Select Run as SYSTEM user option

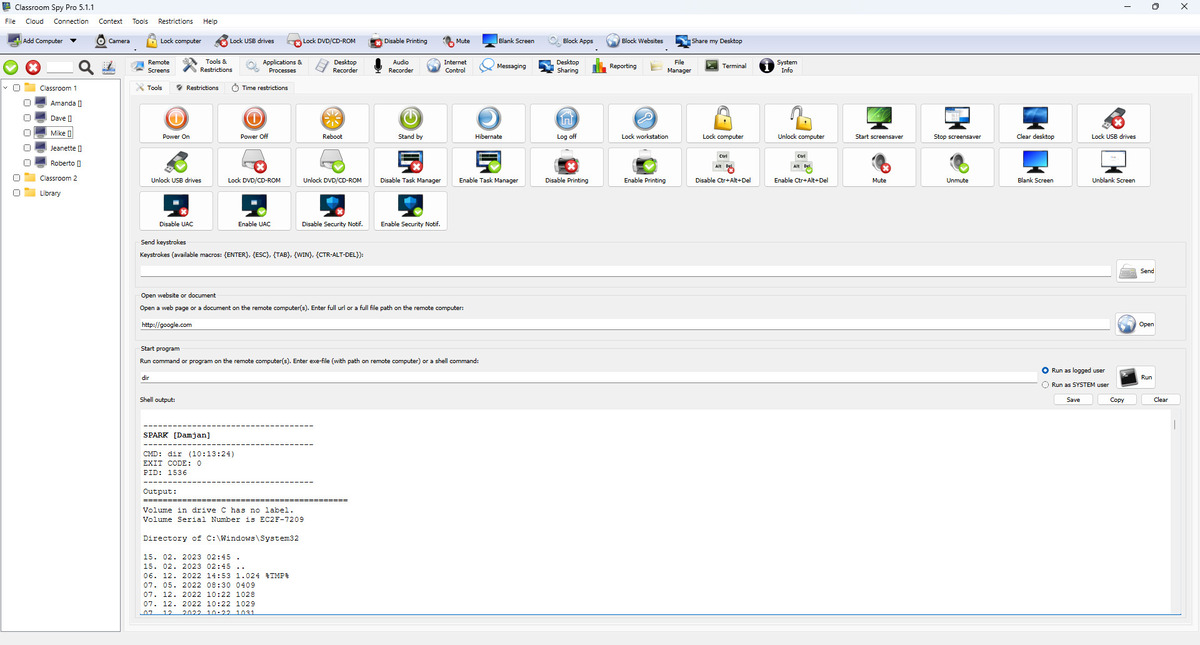(x=1046, y=384)
